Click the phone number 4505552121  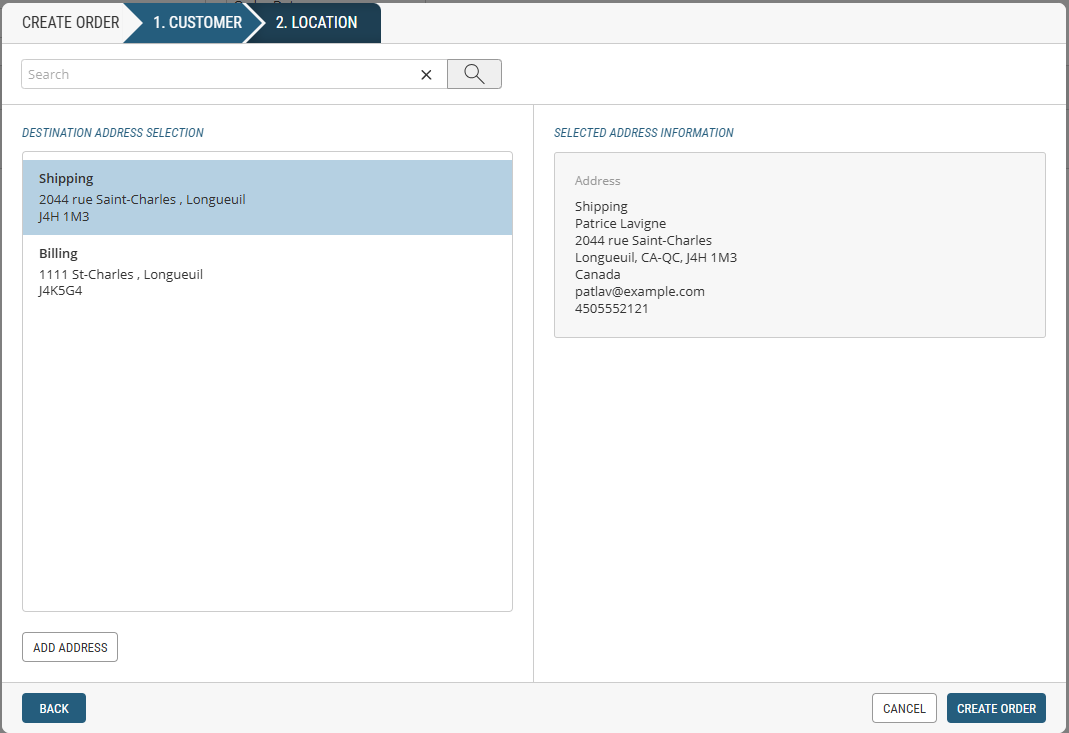coord(612,308)
